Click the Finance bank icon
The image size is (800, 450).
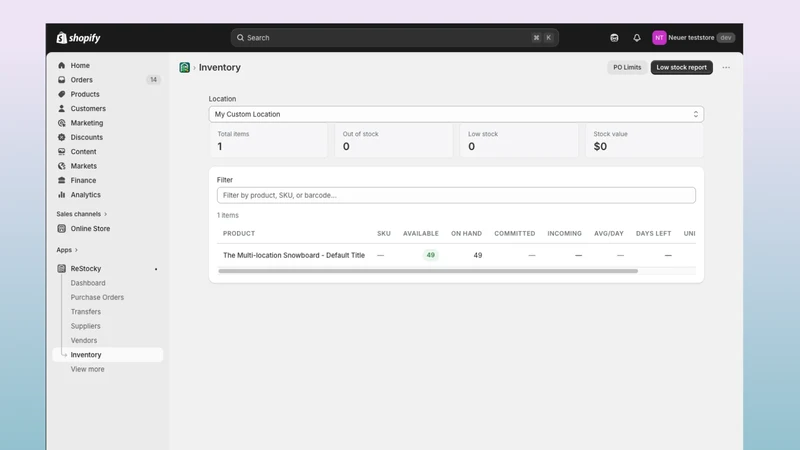click(62, 180)
